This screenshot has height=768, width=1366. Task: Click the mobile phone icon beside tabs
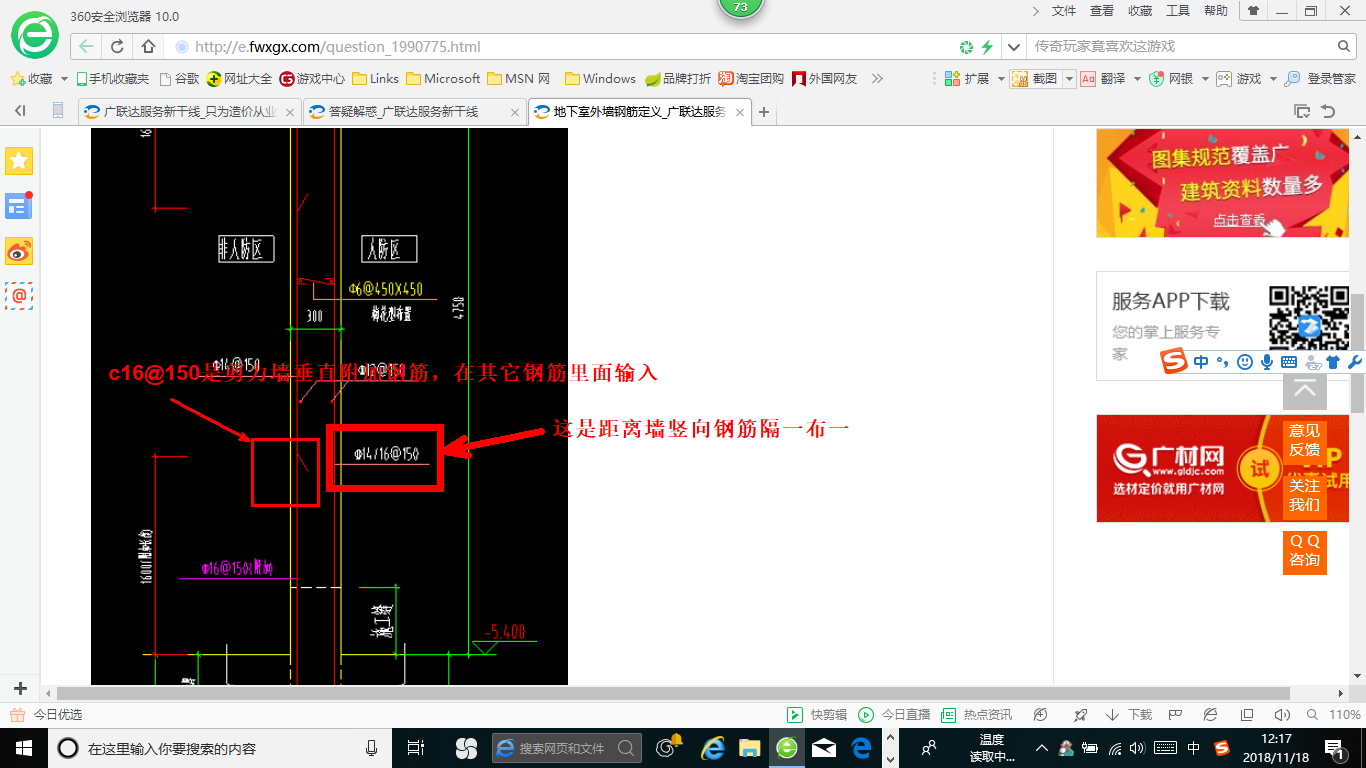pos(58,111)
